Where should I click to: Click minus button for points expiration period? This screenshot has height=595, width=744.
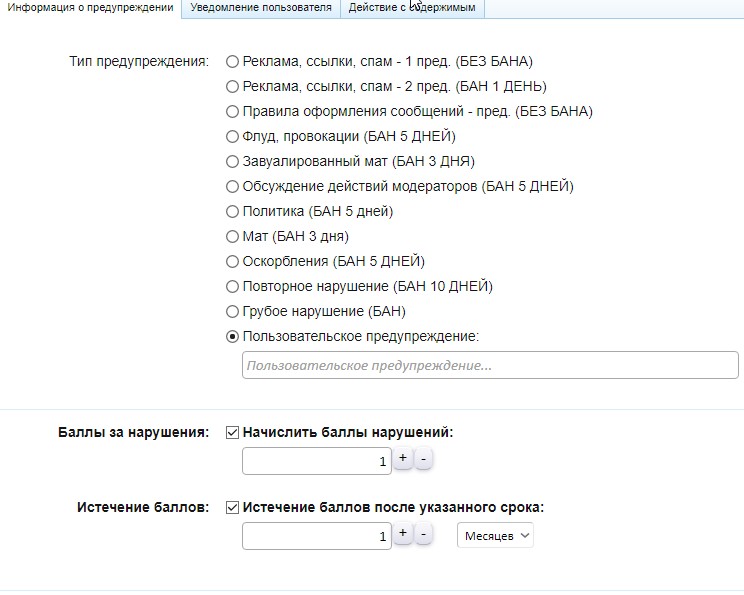pyautogui.click(x=423, y=534)
